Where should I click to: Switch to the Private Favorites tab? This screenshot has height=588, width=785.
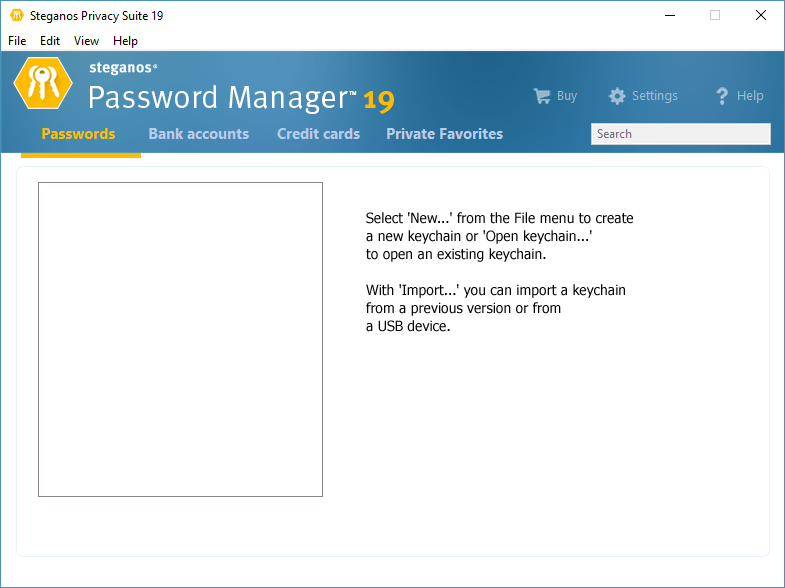pos(445,134)
